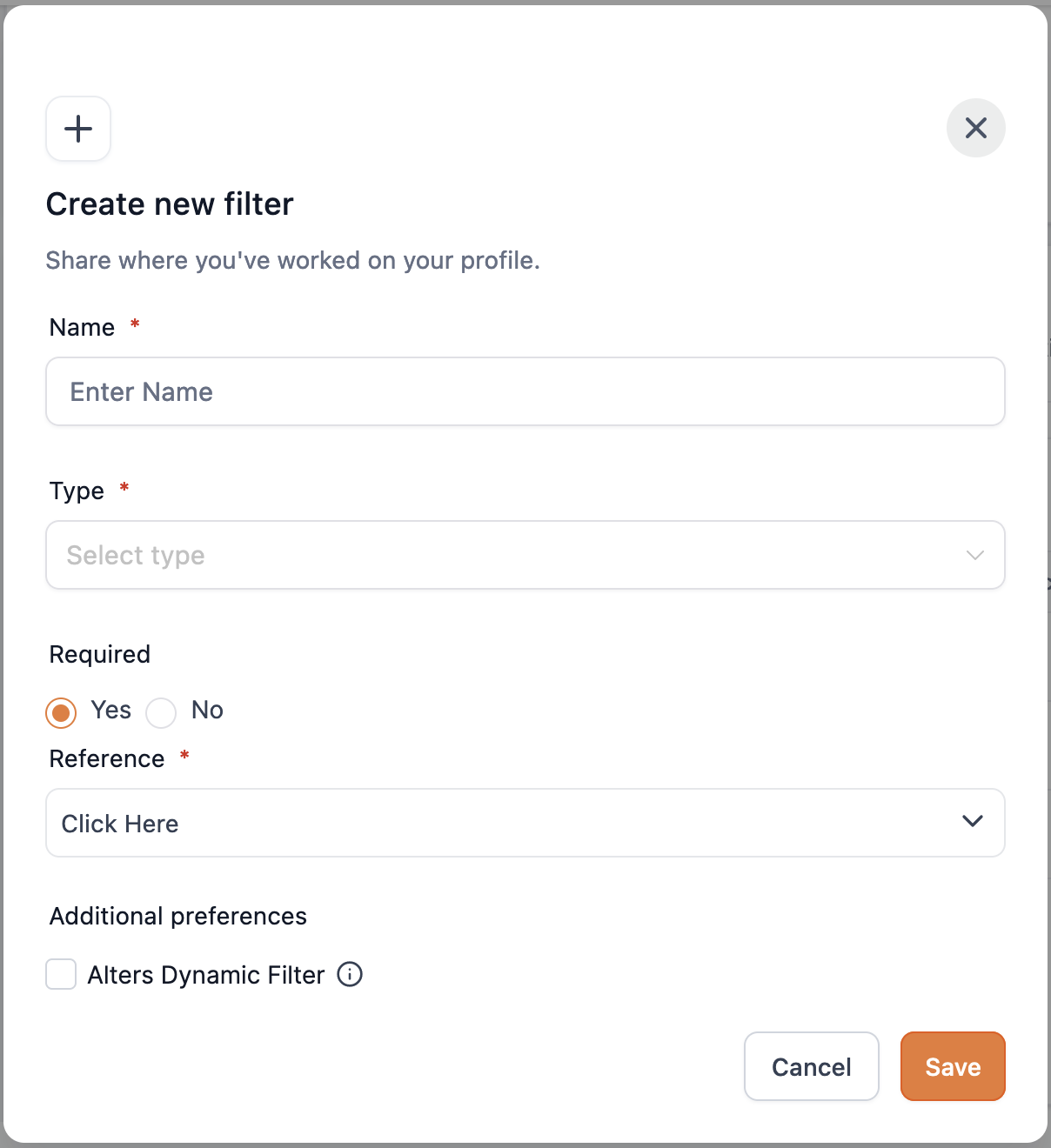Screen dimensions: 1051x1148
Task: Click the info icon beside Alters Dynamic Filter
Action: point(350,974)
